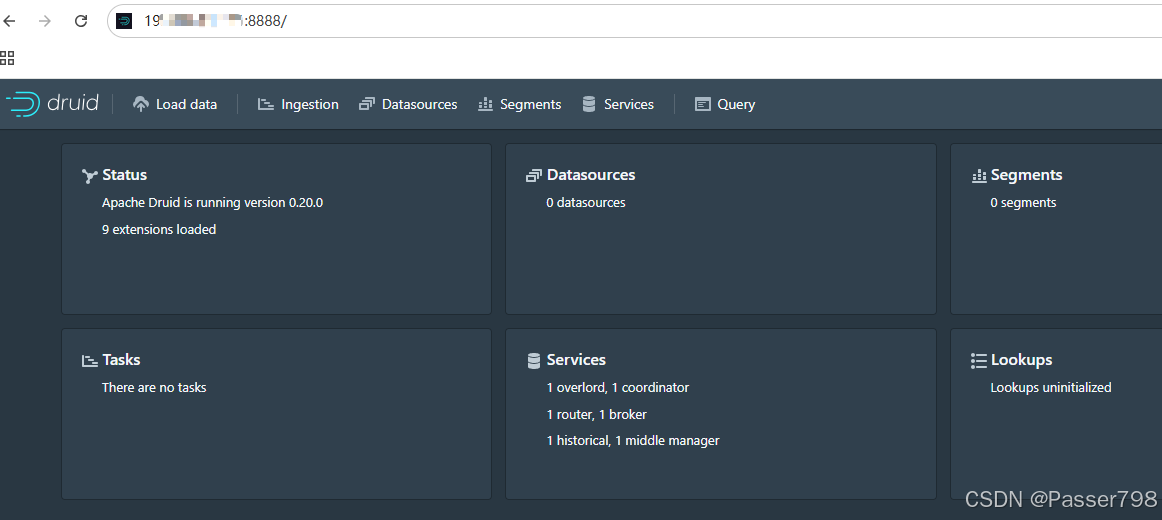Viewport: 1162px width, 520px height.
Task: Open Segments from the header bar
Action: 519,104
